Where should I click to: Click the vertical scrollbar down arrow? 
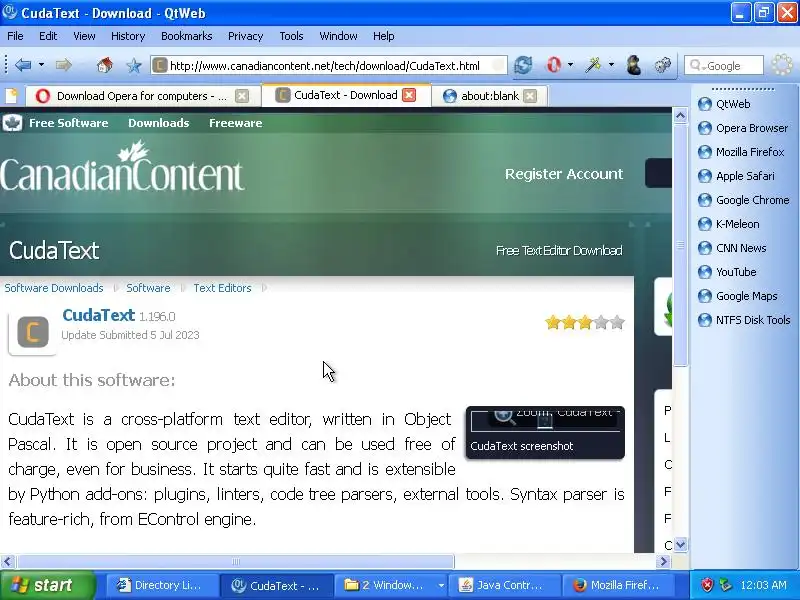tap(680, 544)
